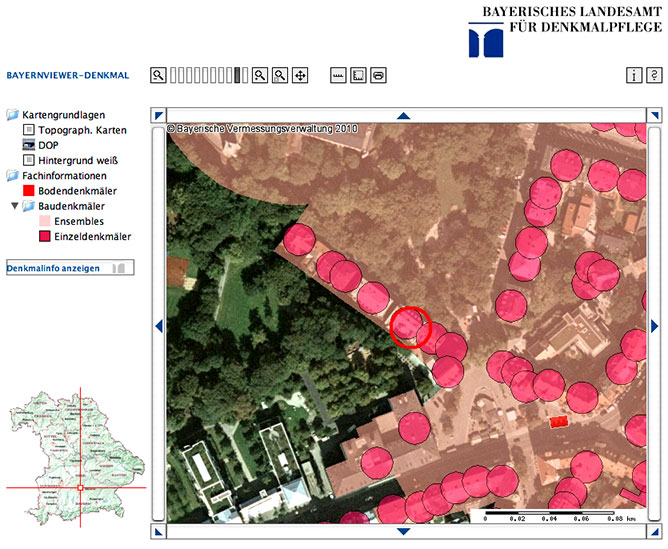The width and height of the screenshot is (668, 549).
Task: Select the distance measuring ruler tool
Action: click(x=338, y=75)
